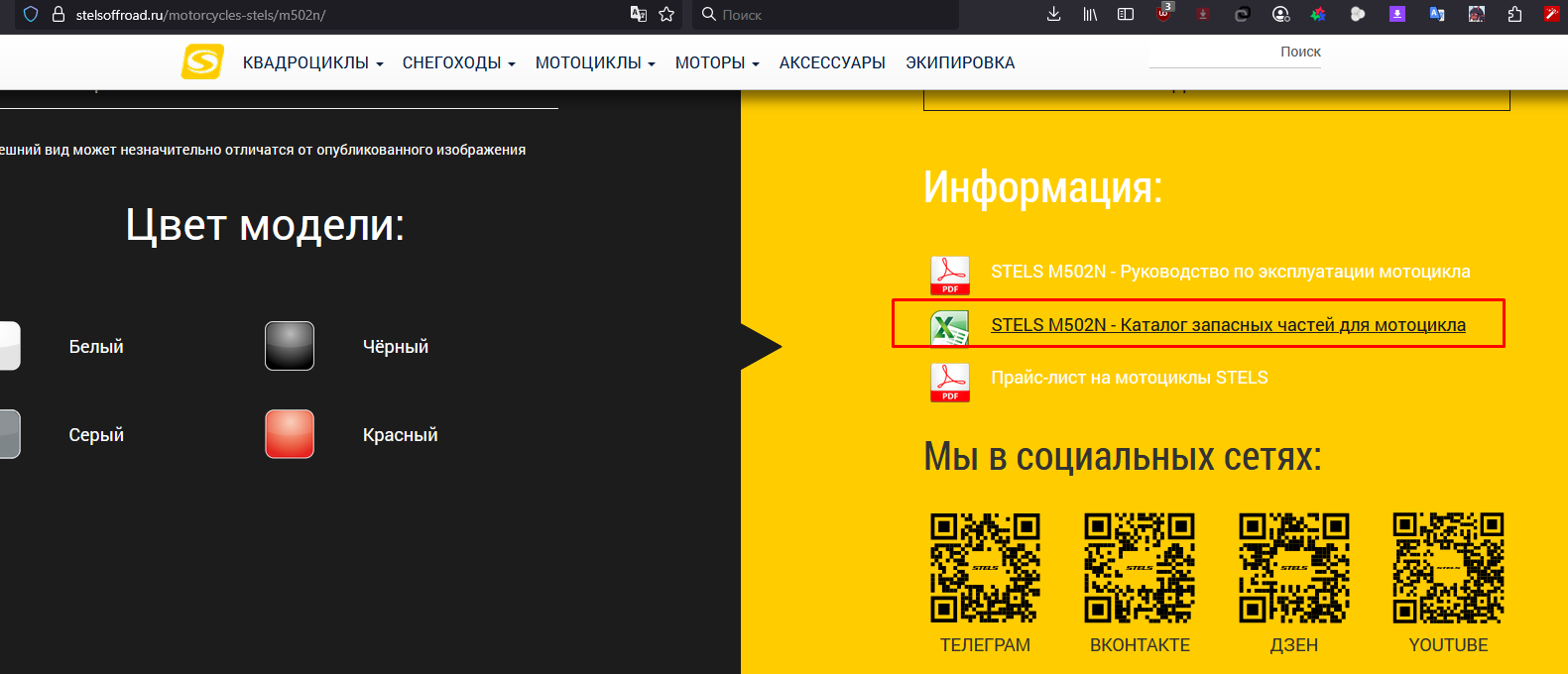
Task: Click the PDF icon beside the Руководство manual
Action: pos(950,276)
